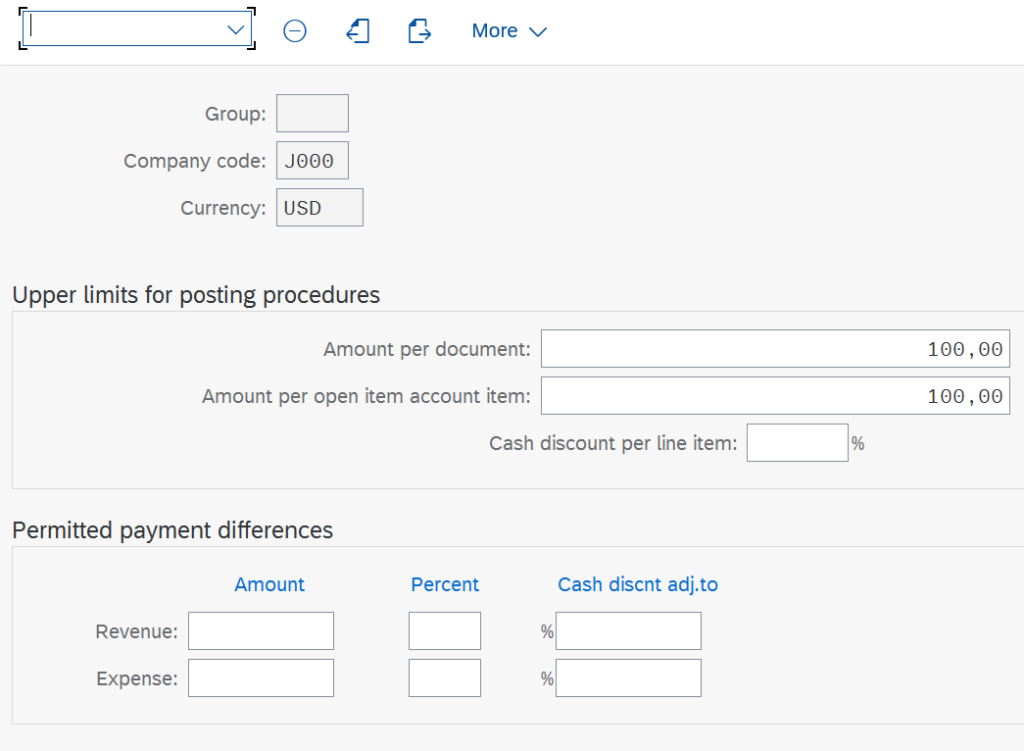Click the Percent column header
Image resolution: width=1024 pixels, height=751 pixels.
click(445, 585)
